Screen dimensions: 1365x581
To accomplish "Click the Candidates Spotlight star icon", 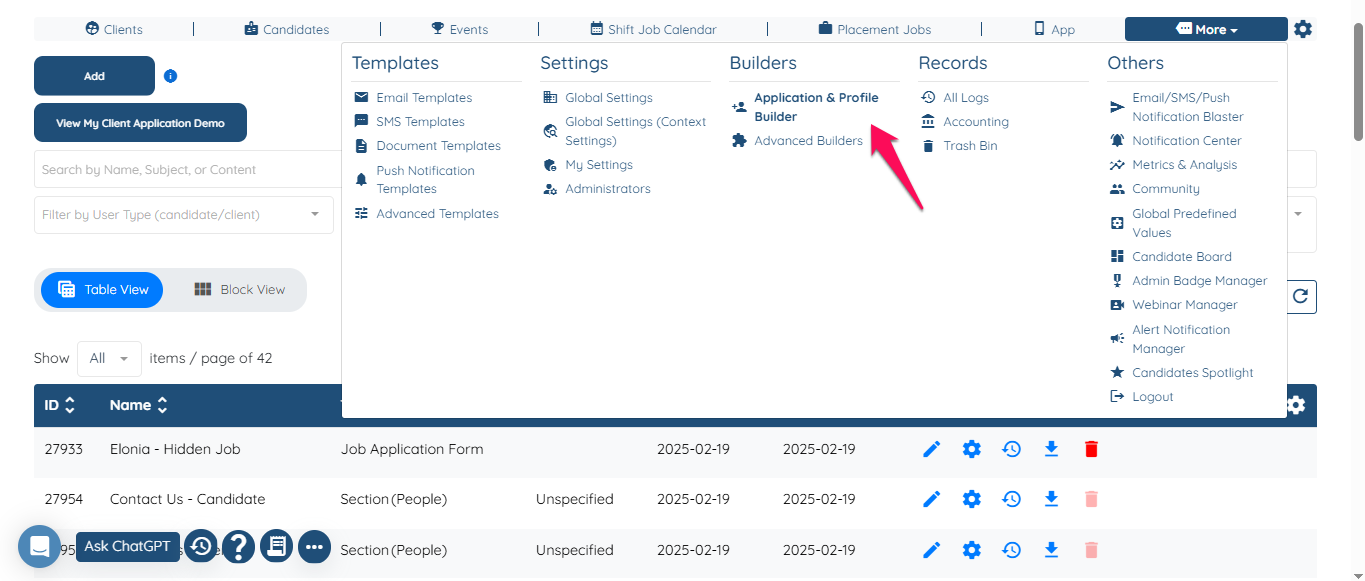I will pyautogui.click(x=1117, y=372).
